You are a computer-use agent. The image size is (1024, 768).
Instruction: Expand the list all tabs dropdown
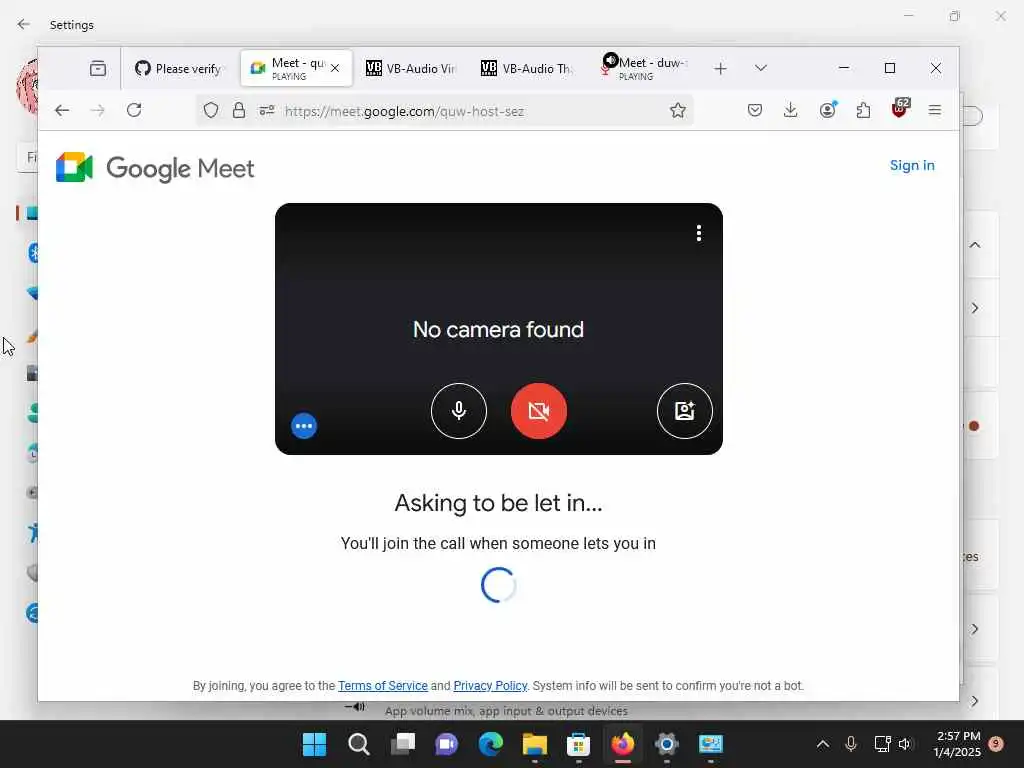(761, 68)
